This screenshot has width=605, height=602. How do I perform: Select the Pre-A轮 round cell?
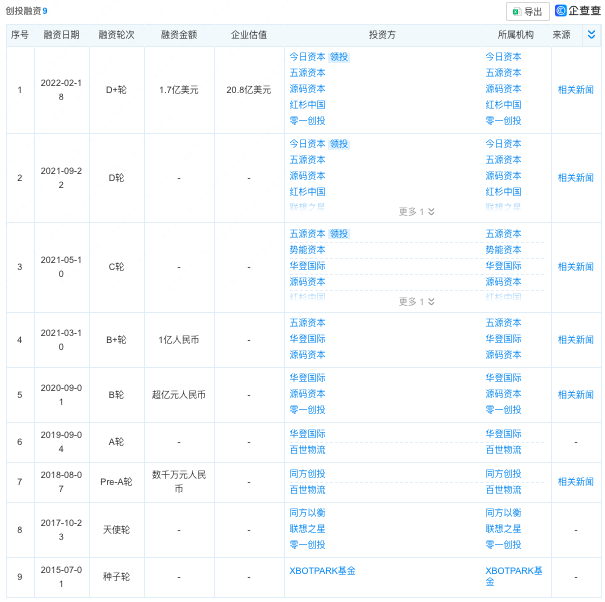(116, 482)
